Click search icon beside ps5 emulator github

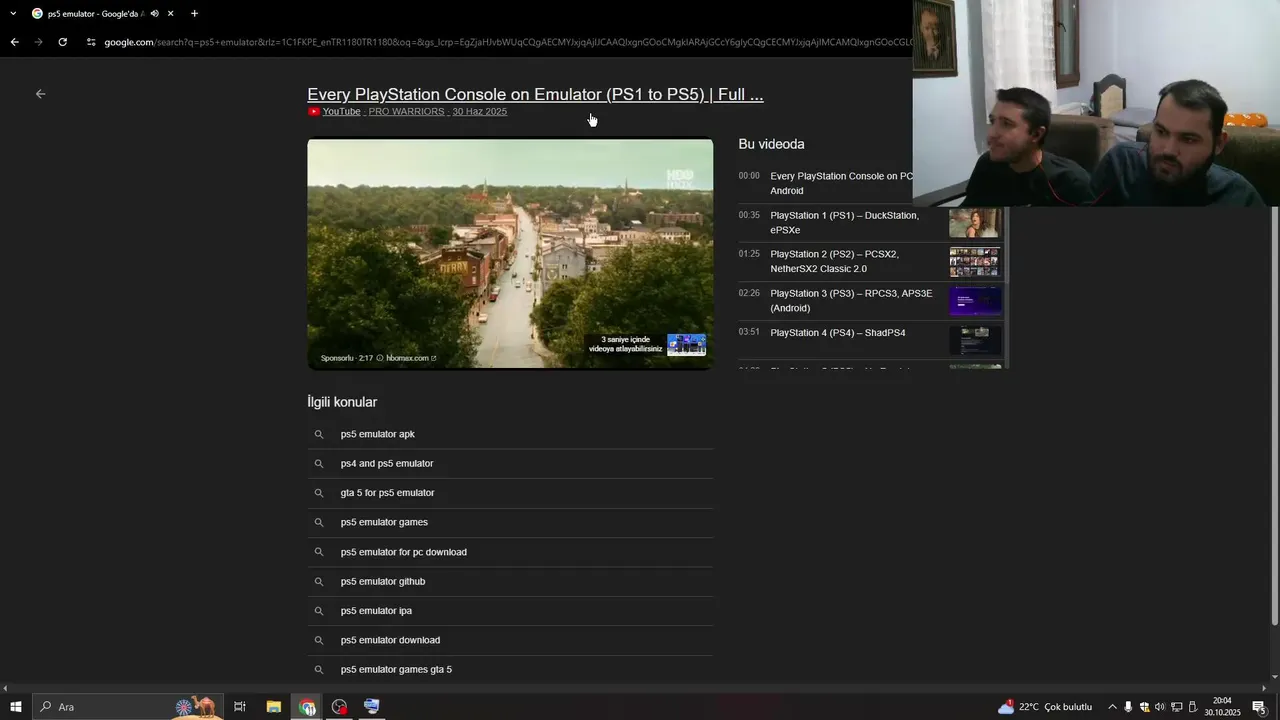point(319,581)
